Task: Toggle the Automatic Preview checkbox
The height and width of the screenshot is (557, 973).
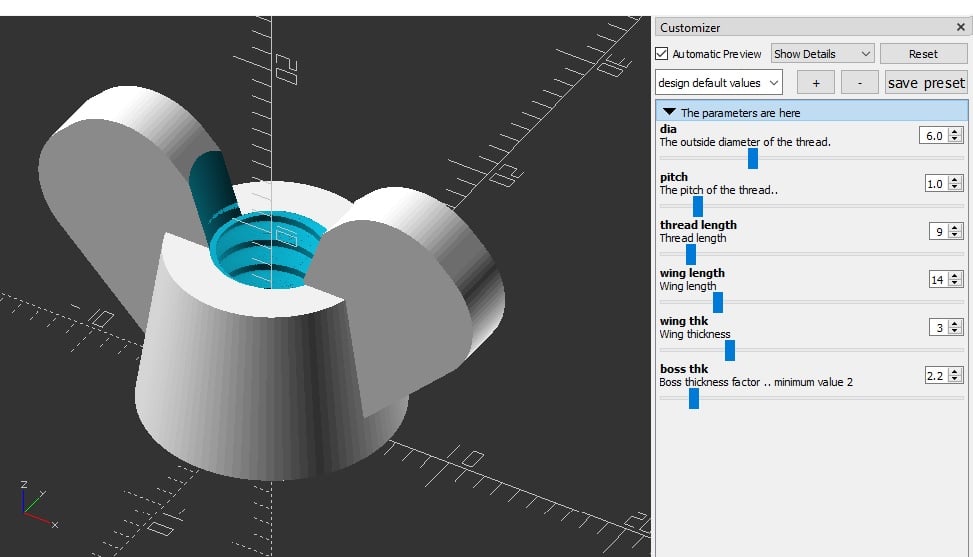Action: point(661,54)
